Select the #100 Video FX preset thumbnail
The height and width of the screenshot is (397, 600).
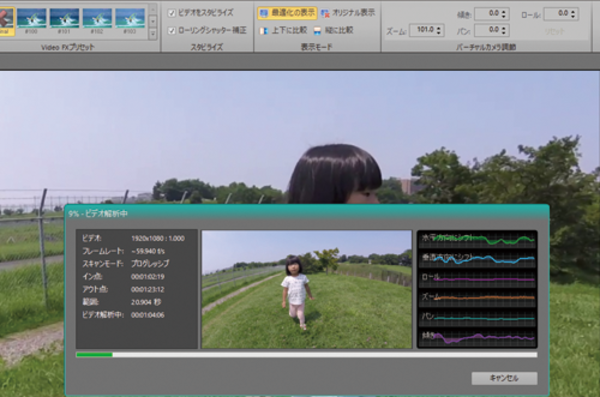coord(31,18)
